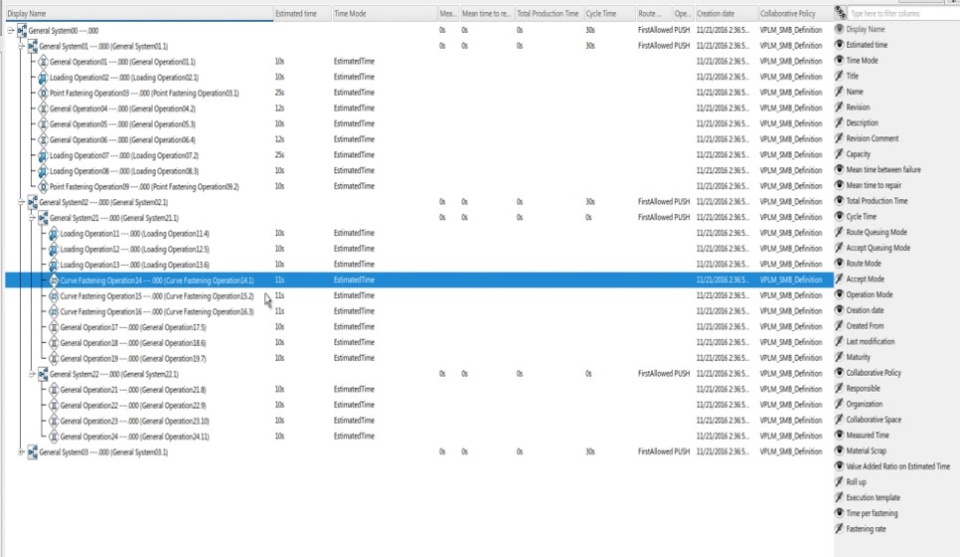Click the General Operation21 hourglass icon
This screenshot has height=557, width=960.
[x=53, y=390]
